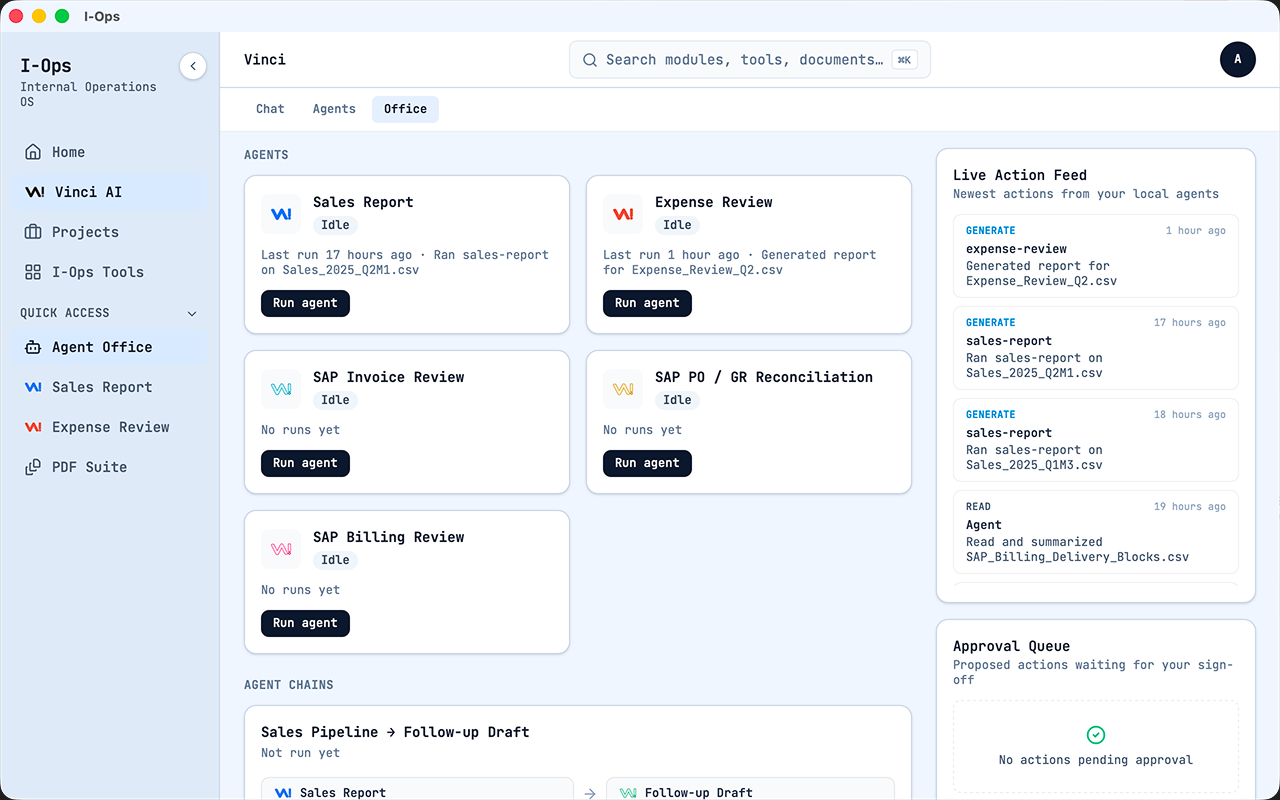Open the Agent READ feed entry from 19 hours ago

coord(1096,532)
